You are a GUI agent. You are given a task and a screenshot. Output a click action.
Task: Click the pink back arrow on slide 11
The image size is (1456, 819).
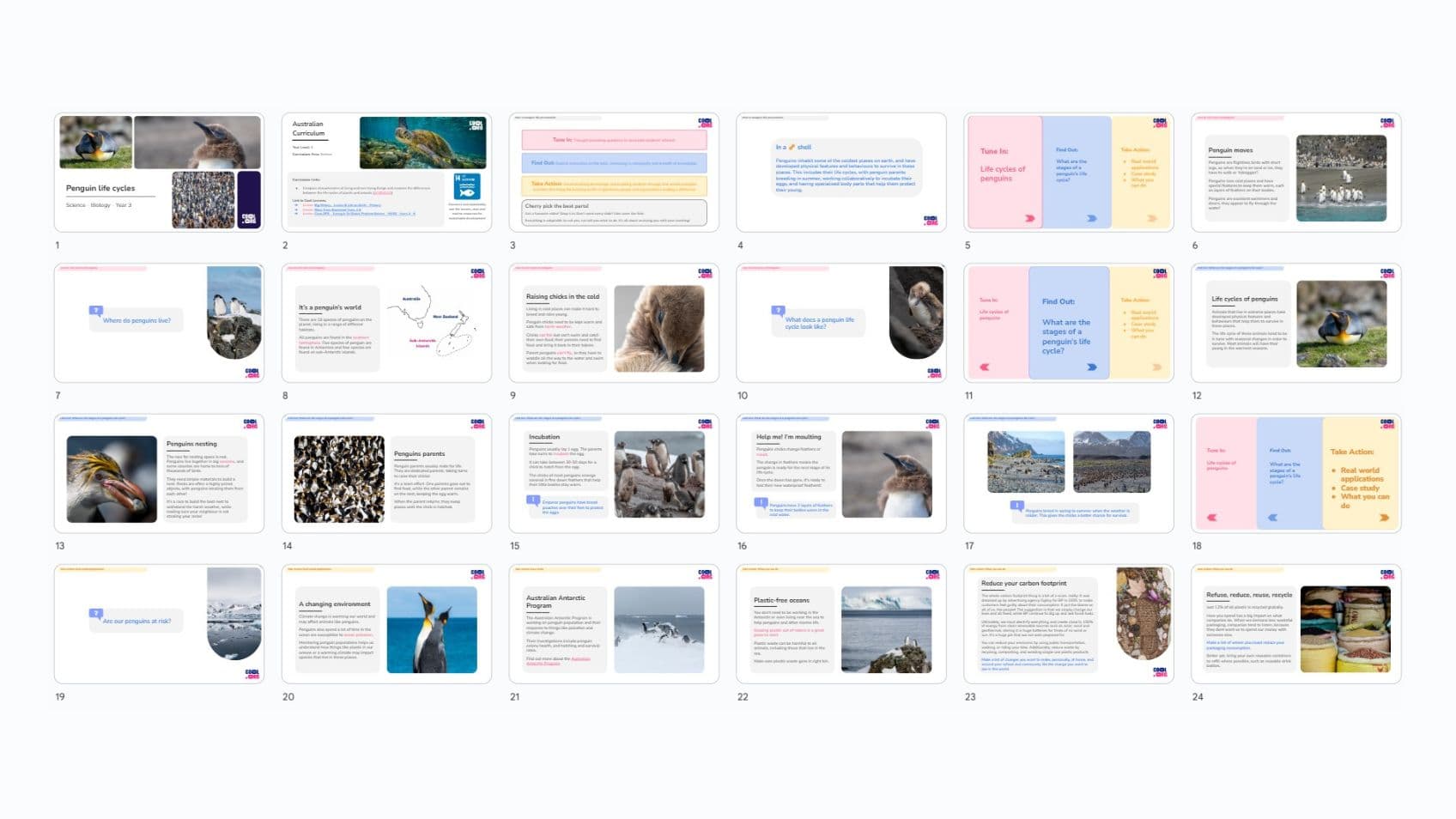985,367
